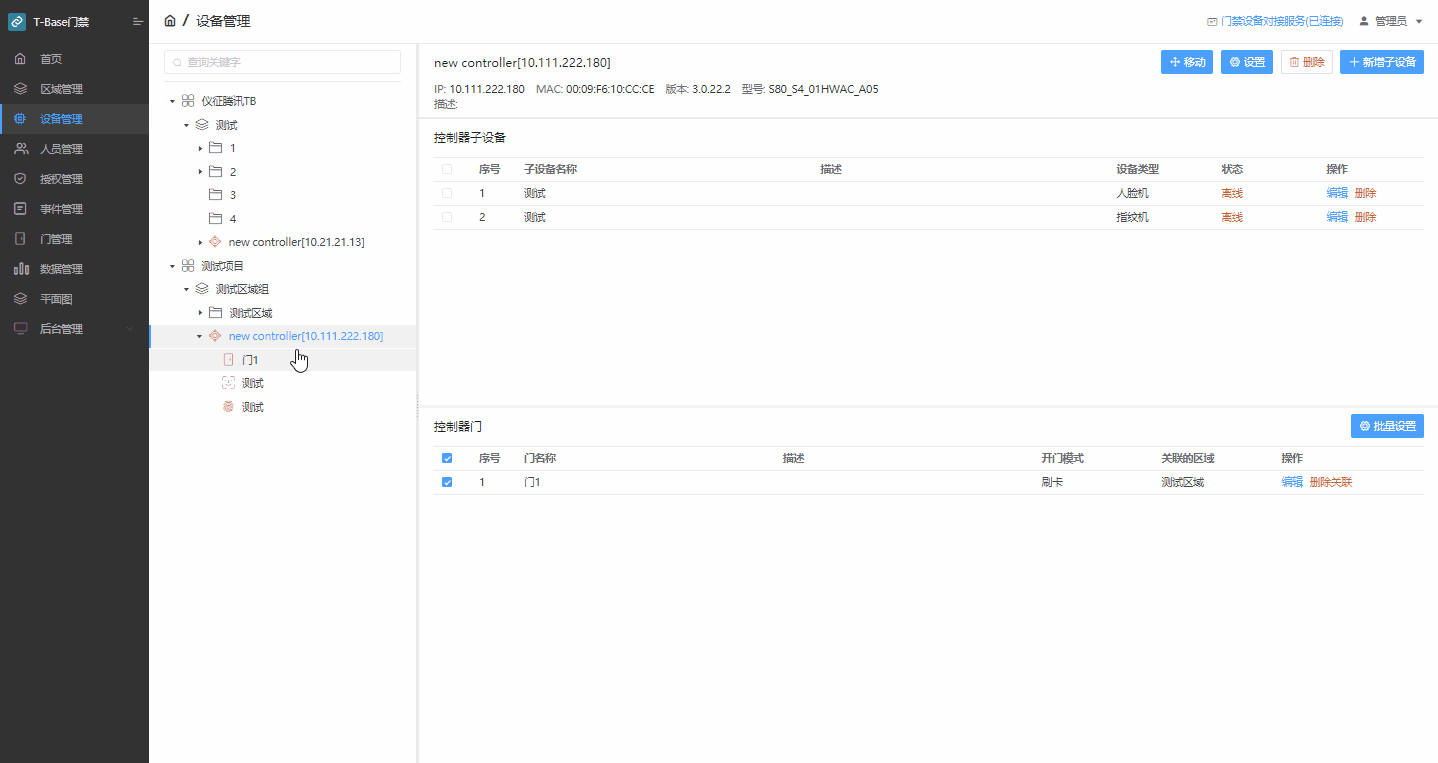Expand folder 1 in the tree

[200, 148]
